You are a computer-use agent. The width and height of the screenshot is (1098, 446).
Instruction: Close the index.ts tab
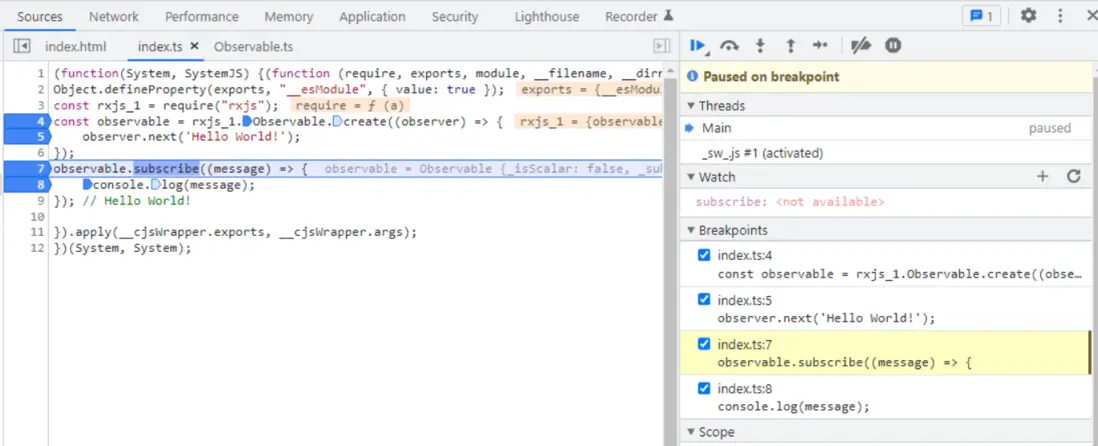pos(195,46)
